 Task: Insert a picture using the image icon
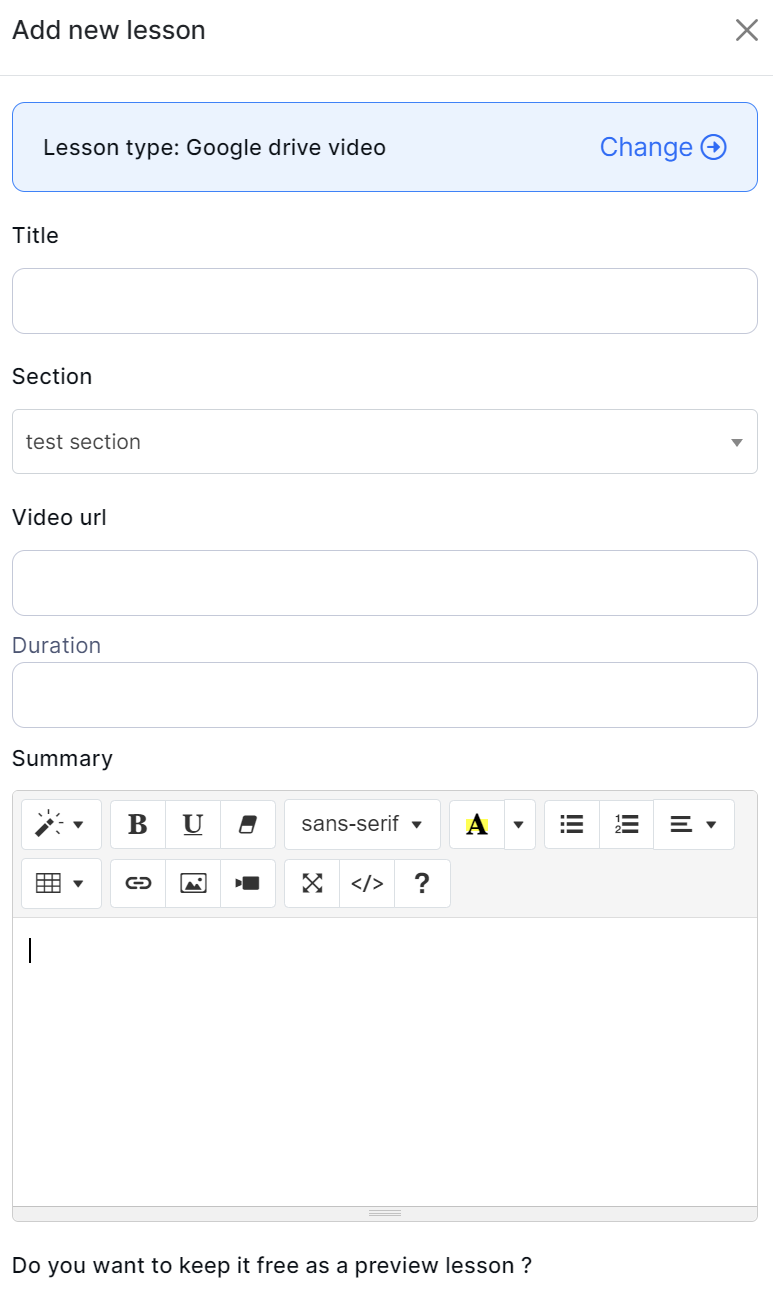(193, 883)
